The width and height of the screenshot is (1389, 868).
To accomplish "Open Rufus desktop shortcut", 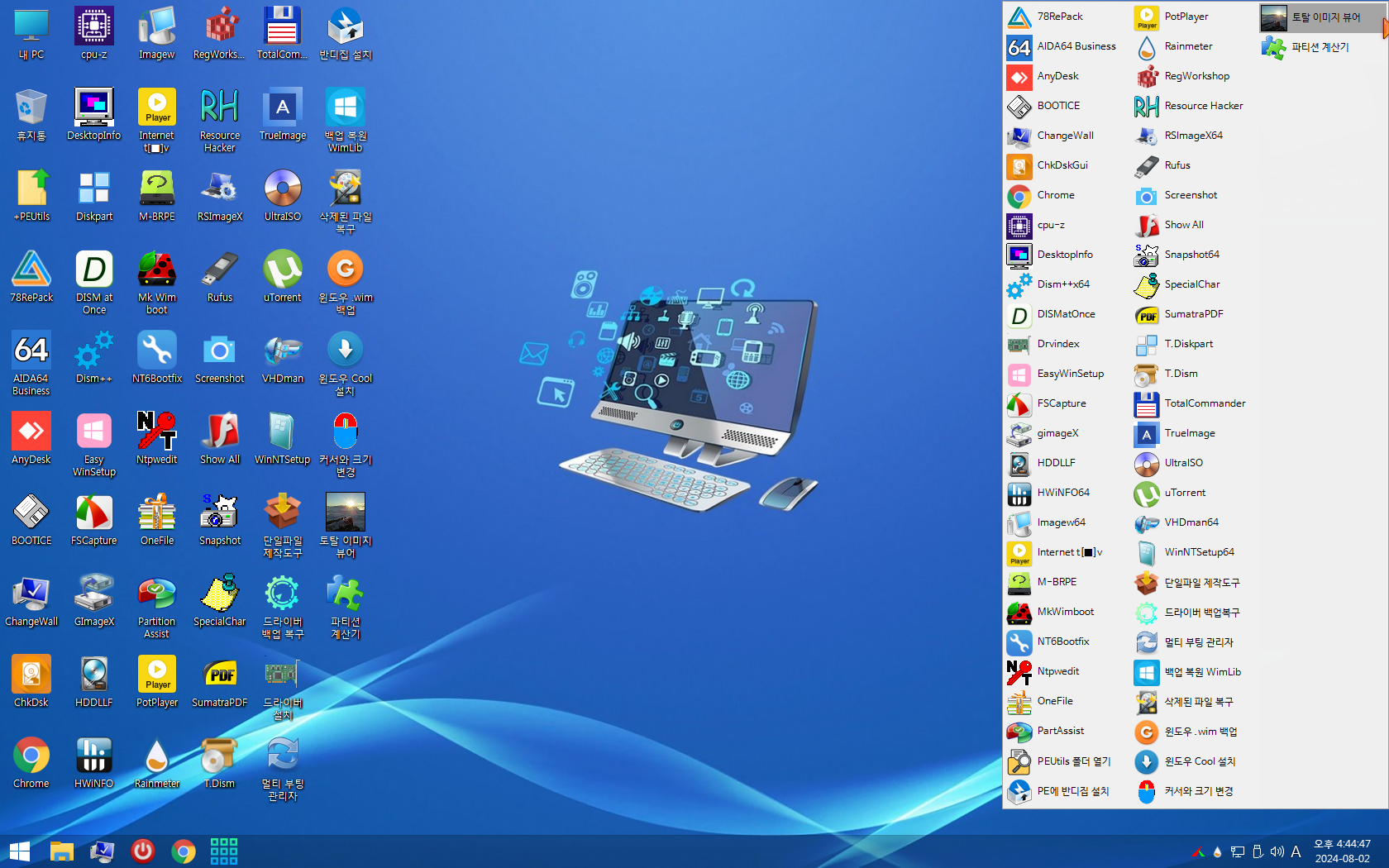I will point(219,277).
